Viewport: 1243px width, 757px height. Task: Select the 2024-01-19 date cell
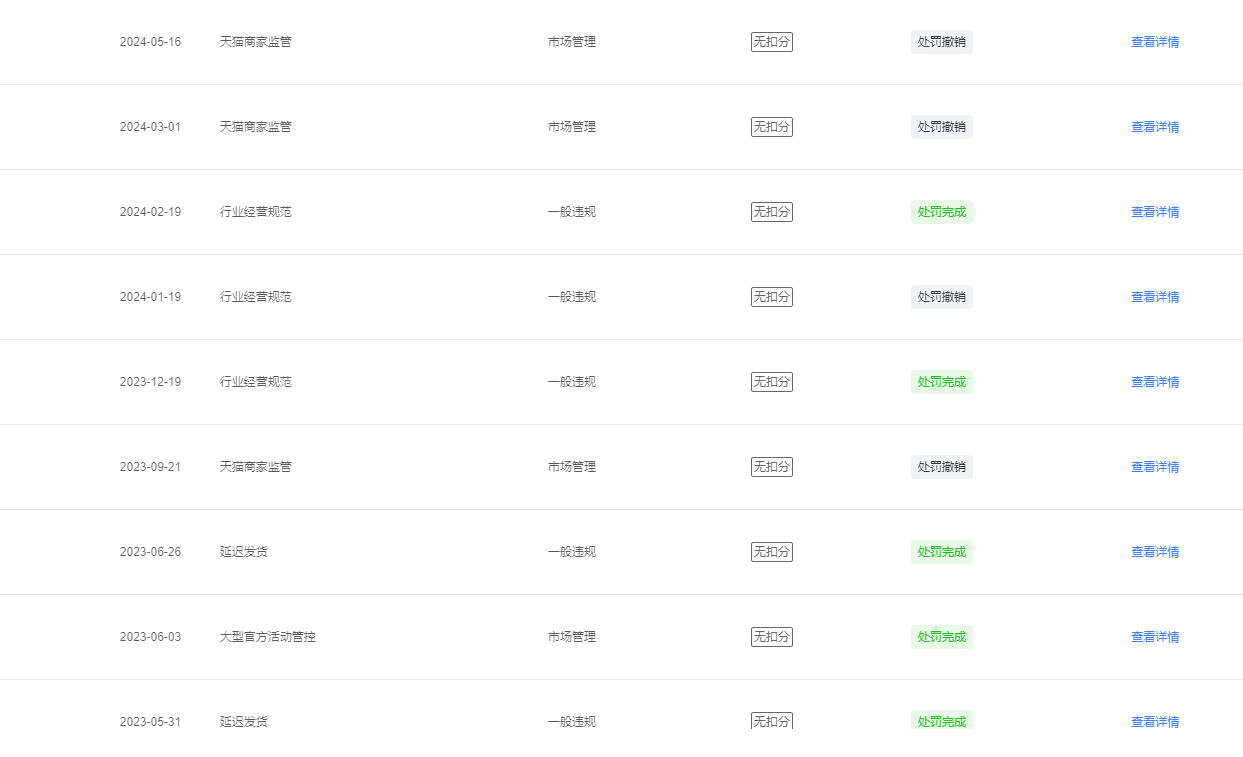[x=151, y=297]
